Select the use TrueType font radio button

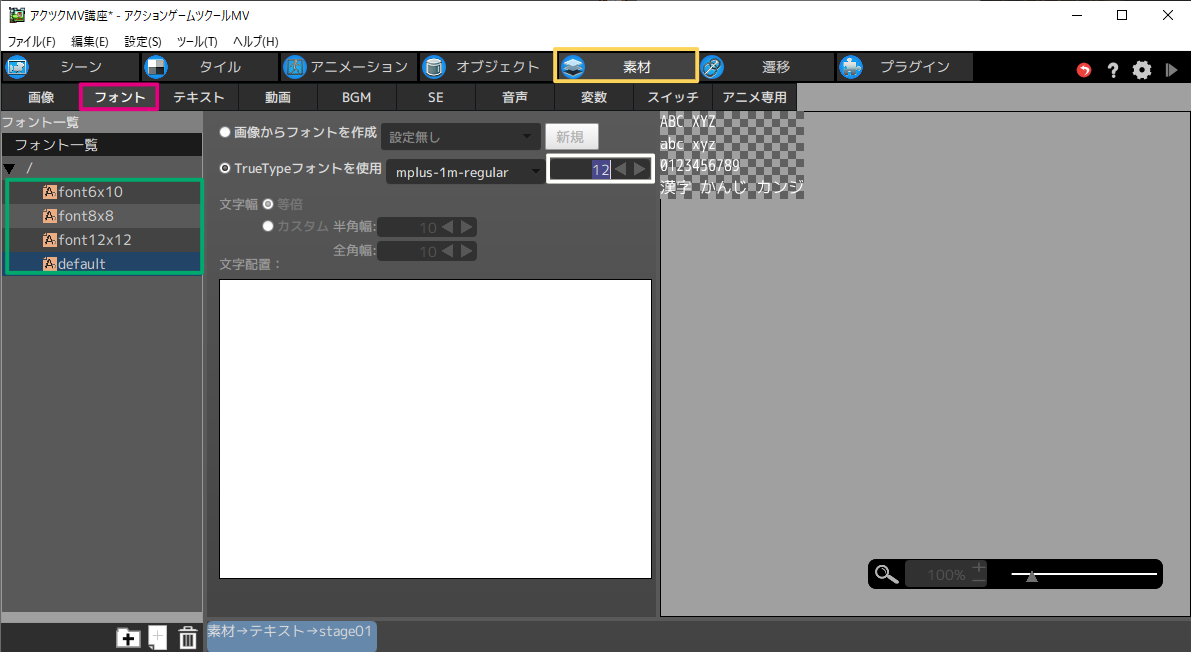[225, 169]
